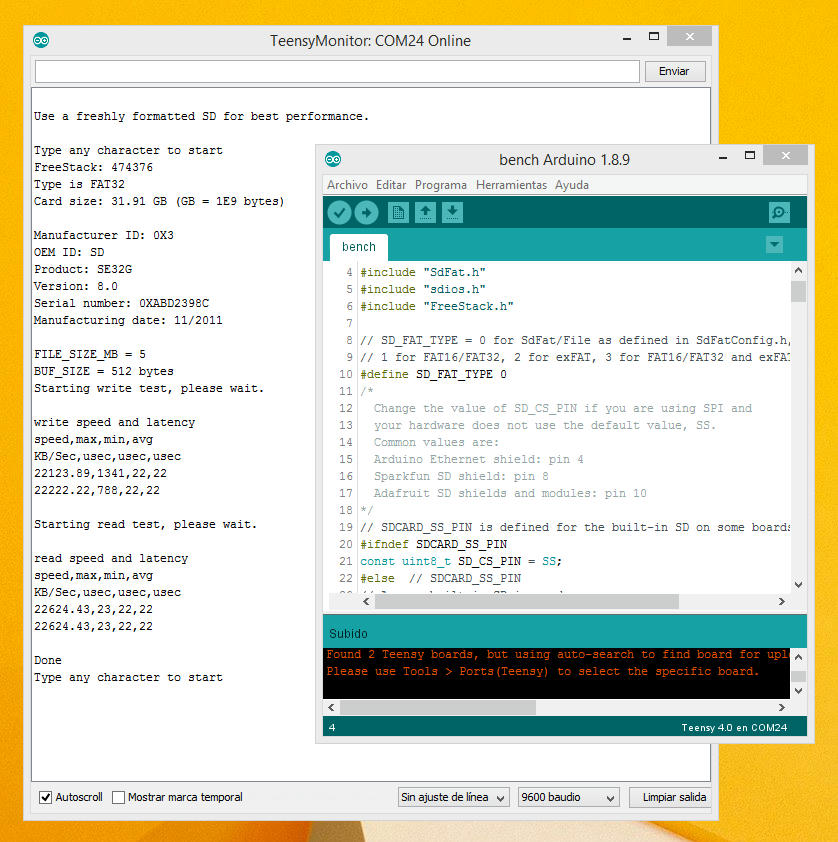Open the Herramientas menu
Viewport: 838px width, 842px height.
[x=511, y=185]
